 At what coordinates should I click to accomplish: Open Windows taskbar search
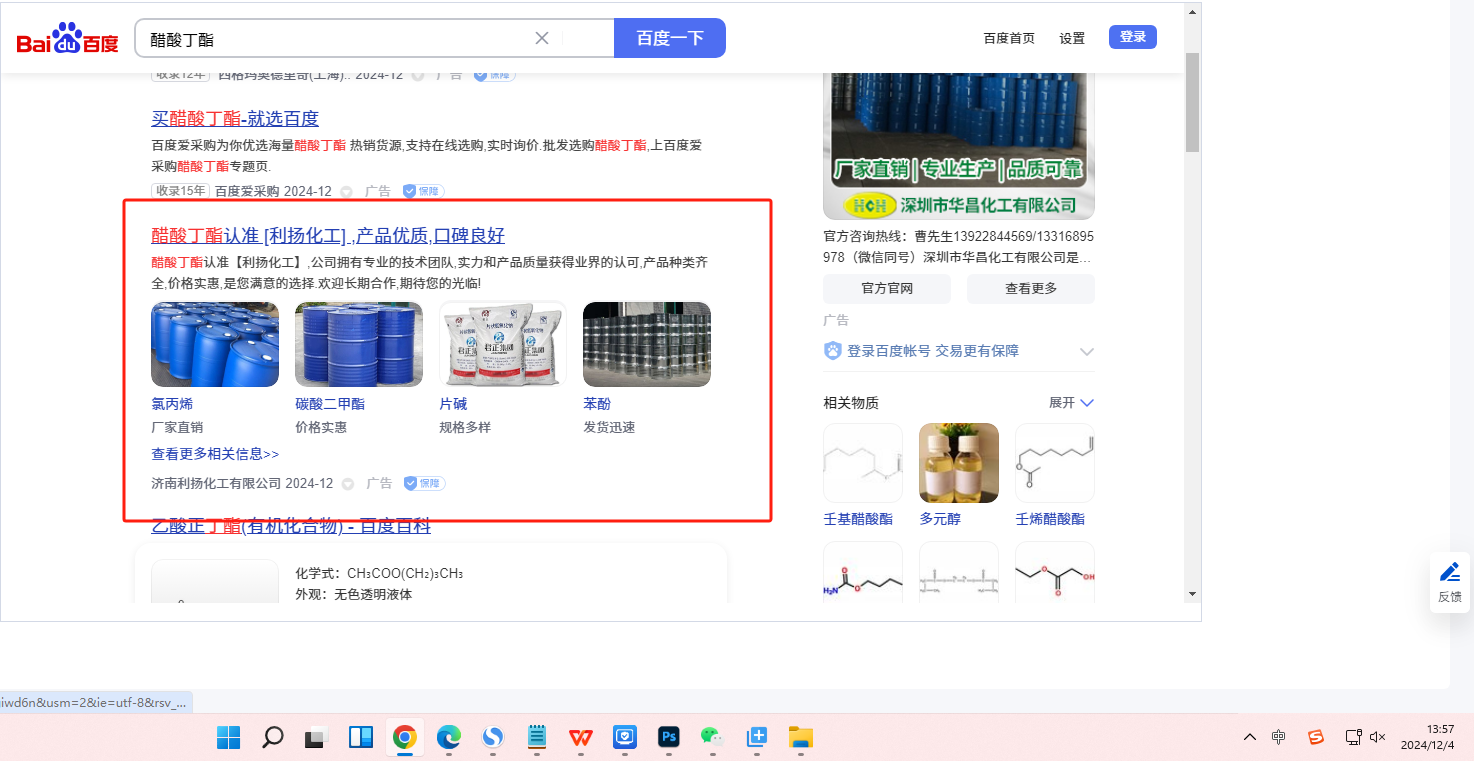[272, 737]
